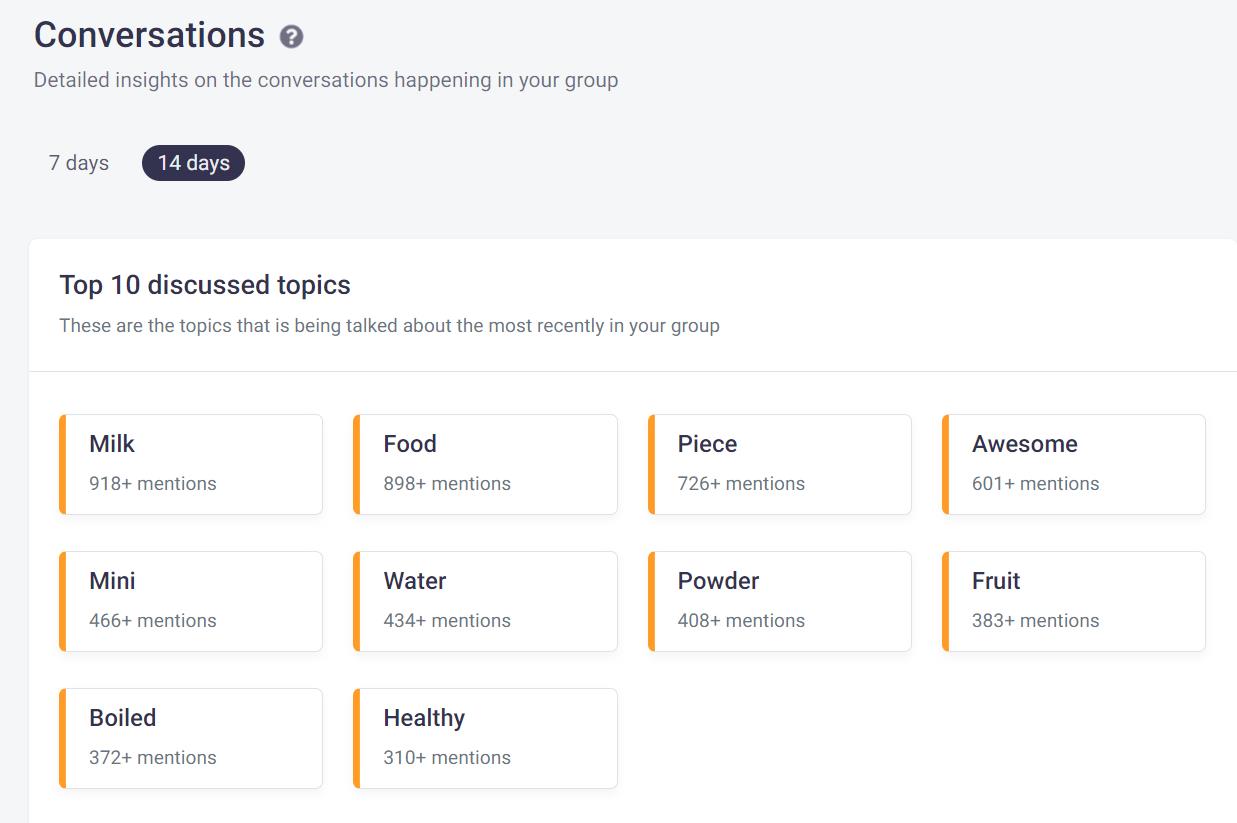Click the 898+ mentions label under Food
Image resolution: width=1237 pixels, height=823 pixels.
(448, 482)
